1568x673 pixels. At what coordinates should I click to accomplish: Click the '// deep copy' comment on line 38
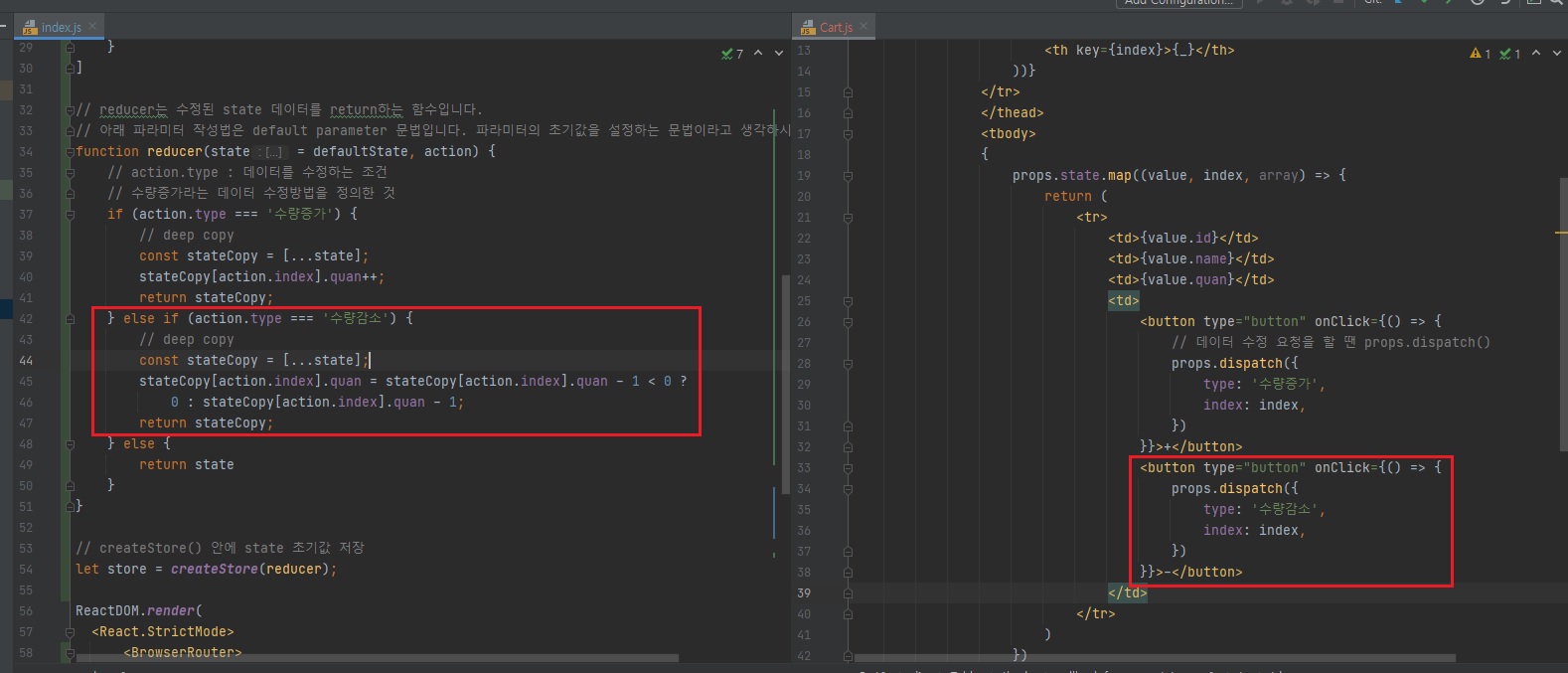coord(187,236)
